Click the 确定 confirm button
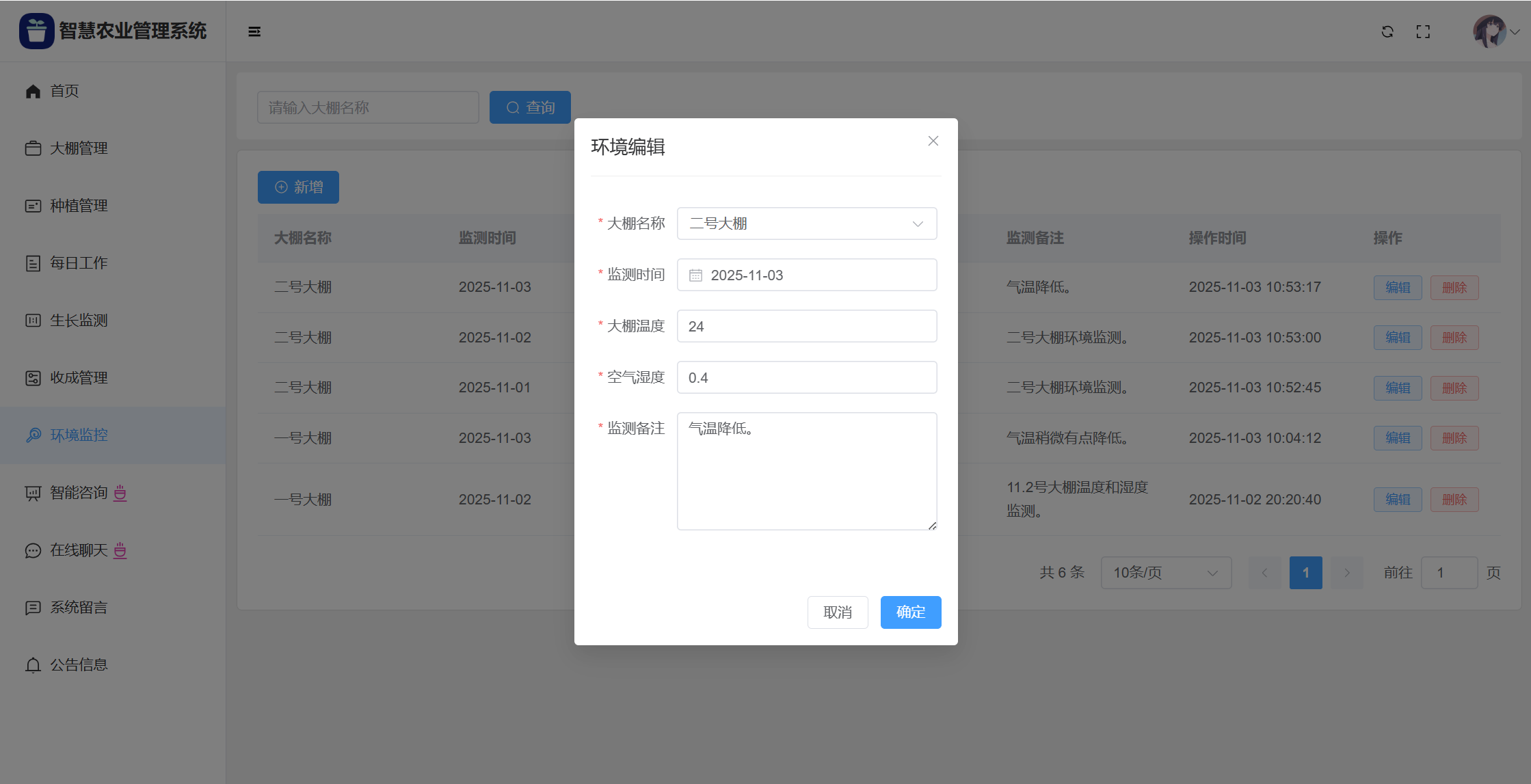 pyautogui.click(x=910, y=612)
